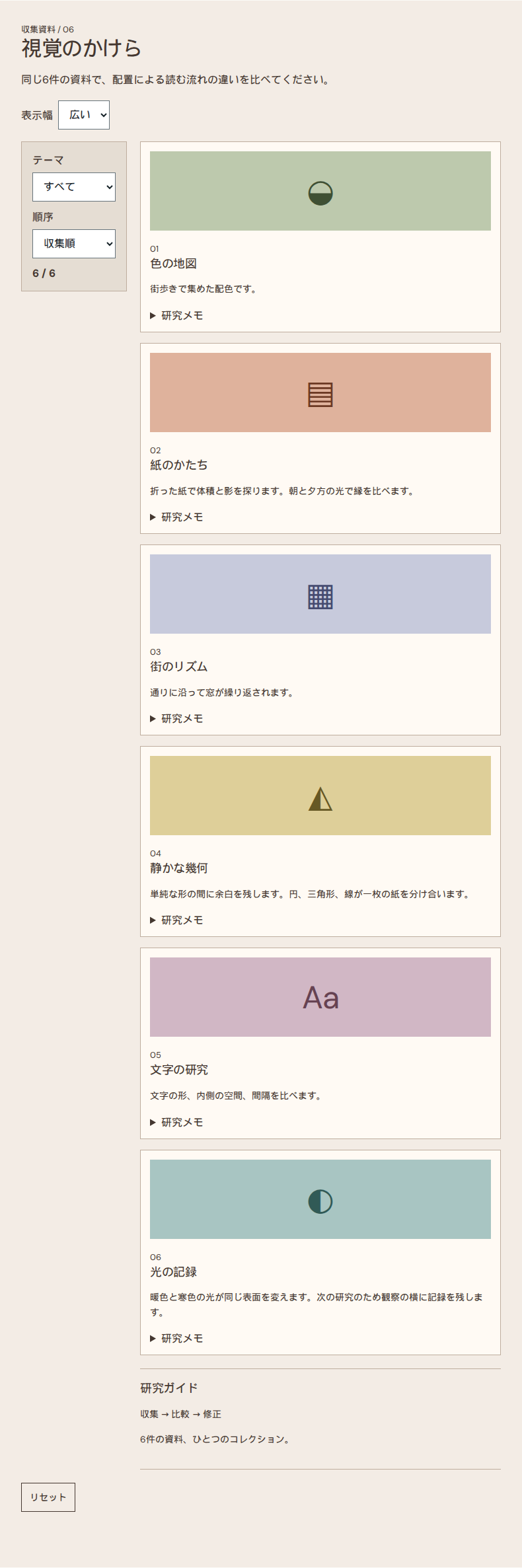Screen dimensions: 522x1568
Task: Click the card title 街のリズム
Action: pos(179,667)
